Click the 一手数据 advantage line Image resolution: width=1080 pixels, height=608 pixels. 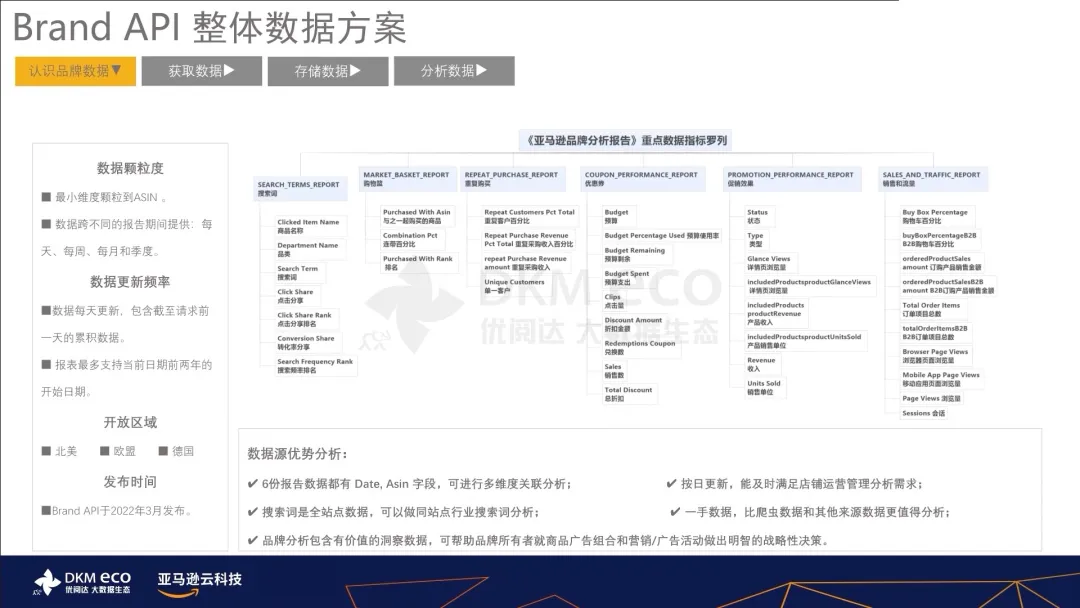[810, 512]
